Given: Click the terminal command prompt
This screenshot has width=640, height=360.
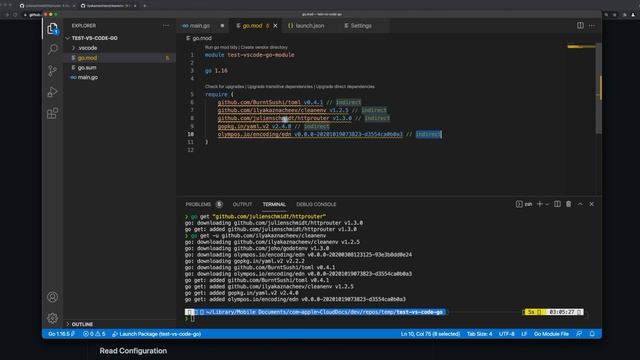Looking at the screenshot, I should click(x=192, y=318).
